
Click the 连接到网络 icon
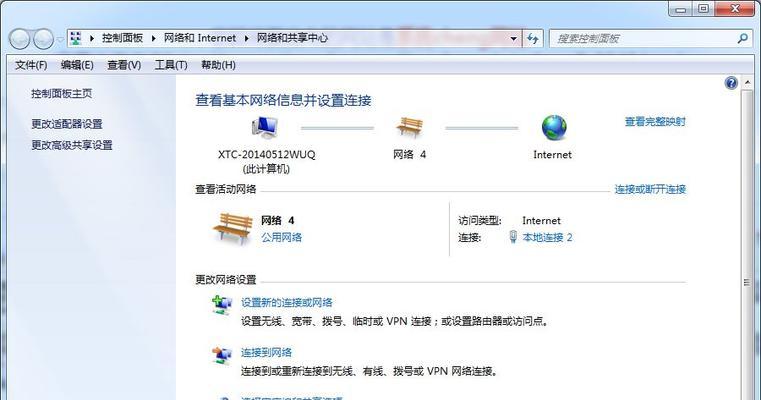[x=222, y=356]
